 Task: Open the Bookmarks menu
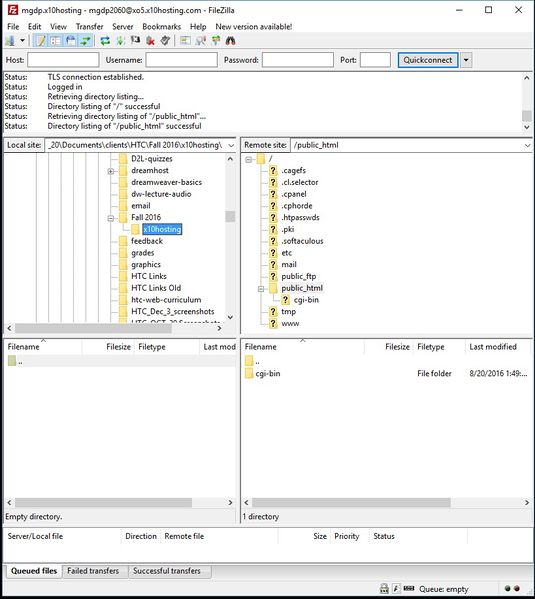[161, 27]
